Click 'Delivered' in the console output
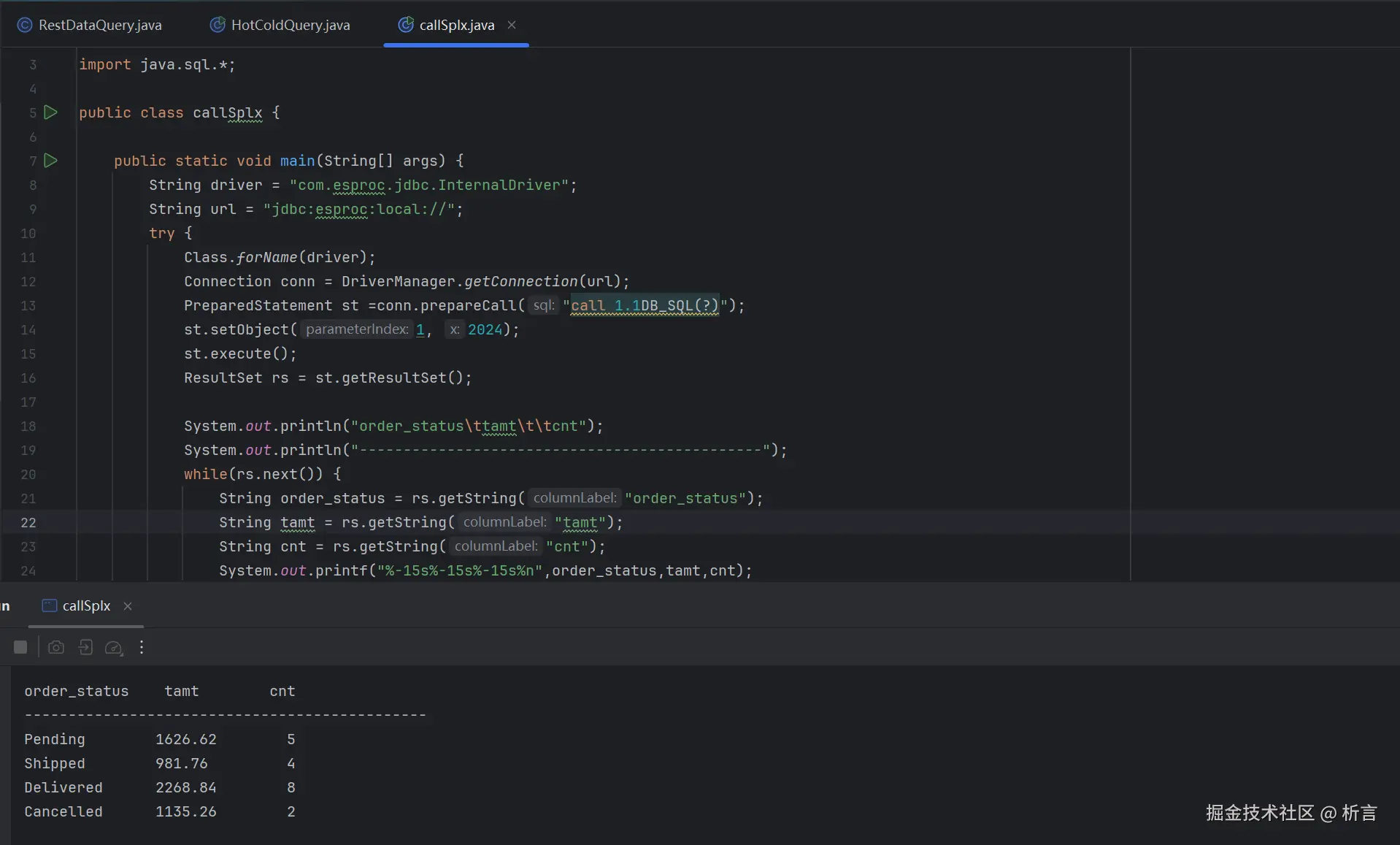 click(64, 787)
